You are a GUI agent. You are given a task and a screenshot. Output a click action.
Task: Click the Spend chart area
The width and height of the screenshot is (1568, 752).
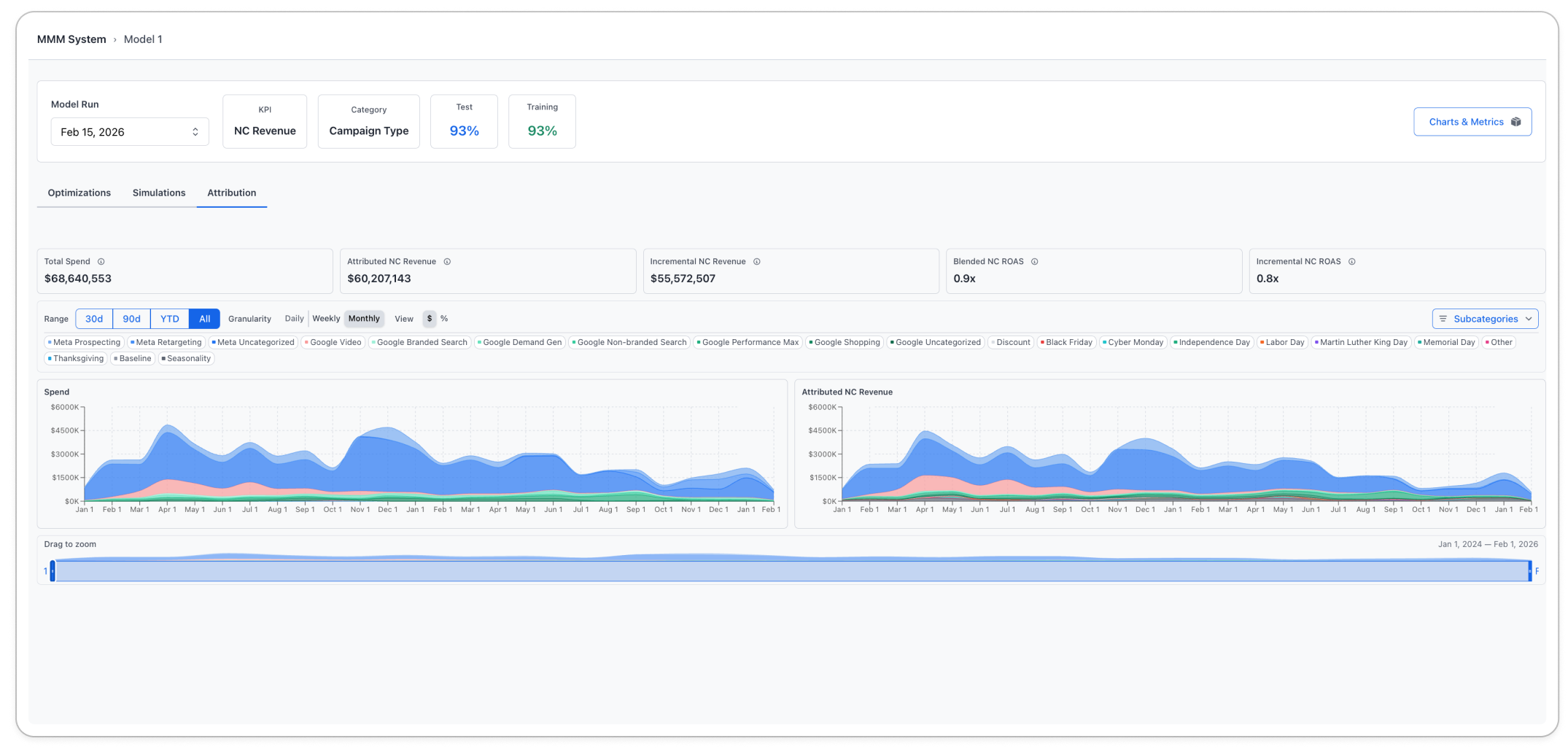[429, 454]
